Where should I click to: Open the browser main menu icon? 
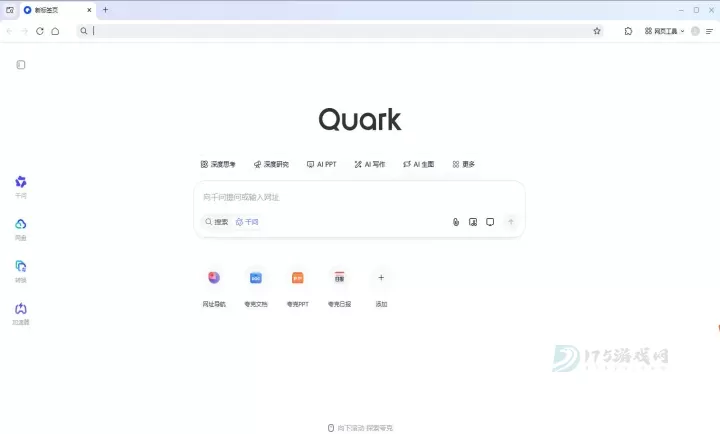[709, 31]
